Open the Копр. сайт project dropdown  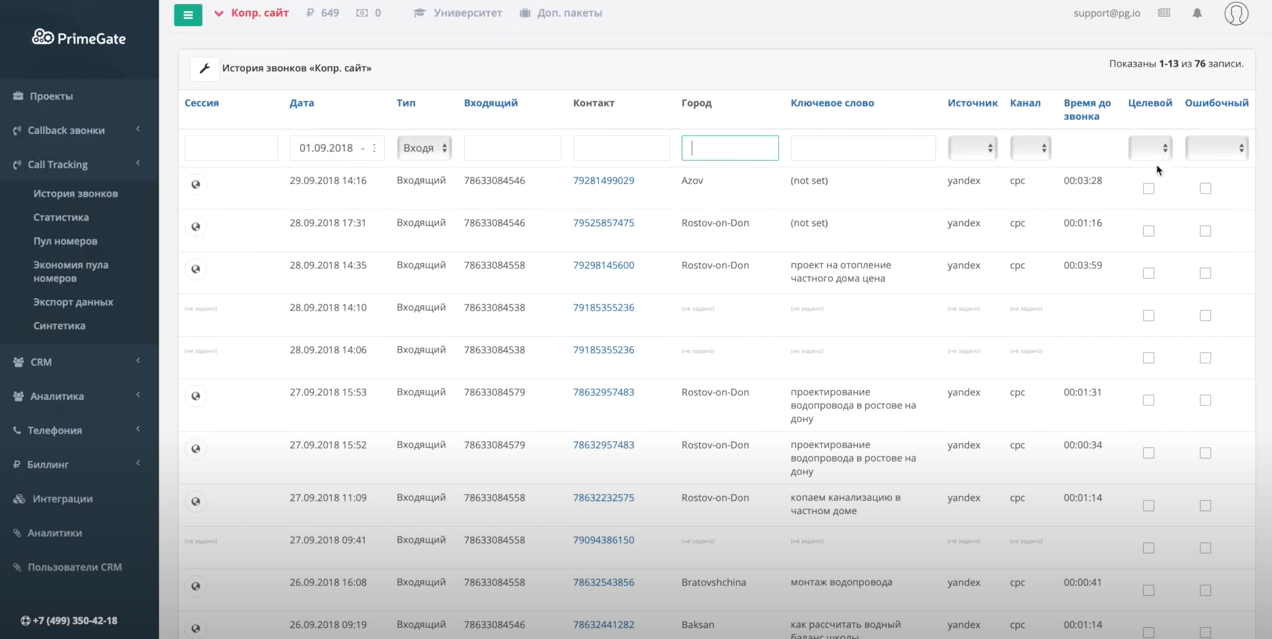pos(251,13)
